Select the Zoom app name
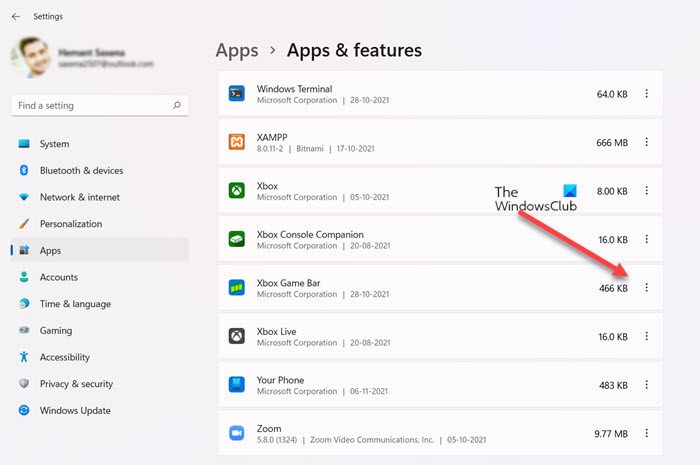The image size is (700, 465). coord(269,428)
